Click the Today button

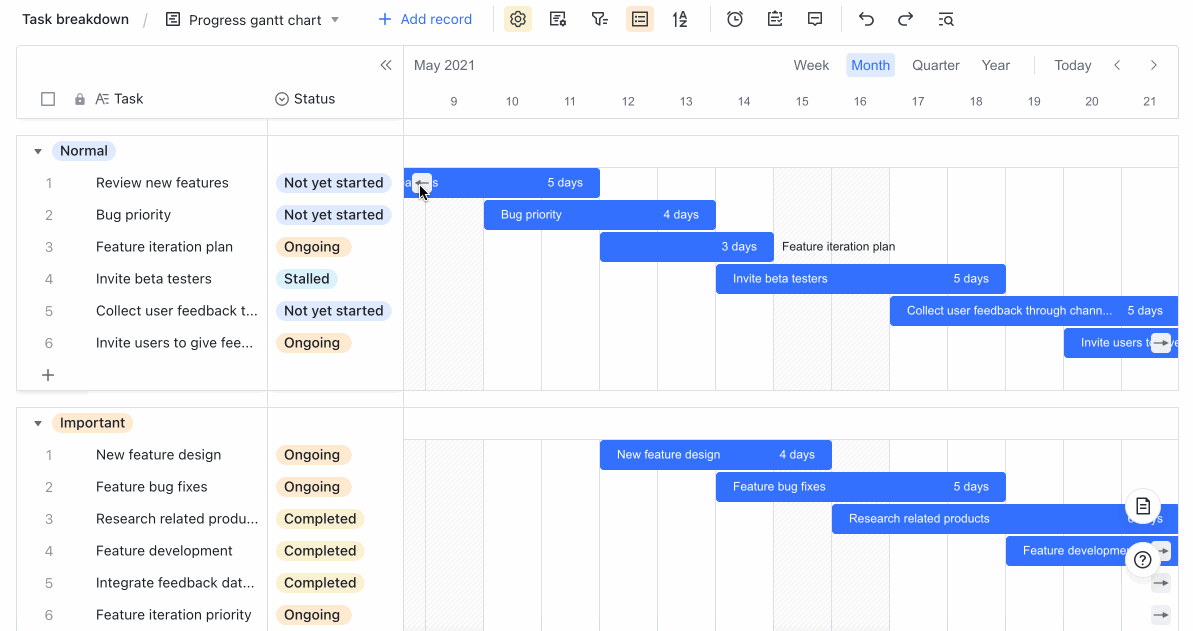[1072, 65]
